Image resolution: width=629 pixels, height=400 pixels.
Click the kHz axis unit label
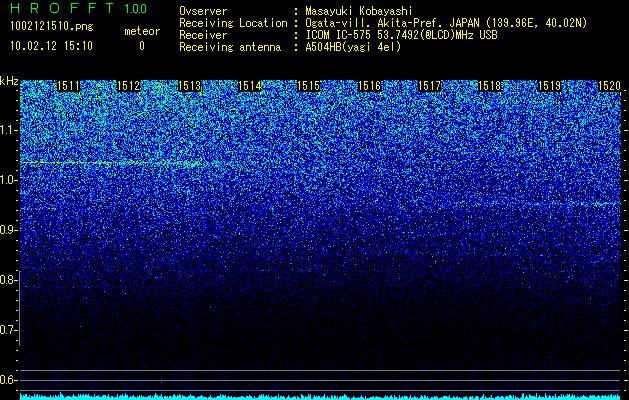9,81
